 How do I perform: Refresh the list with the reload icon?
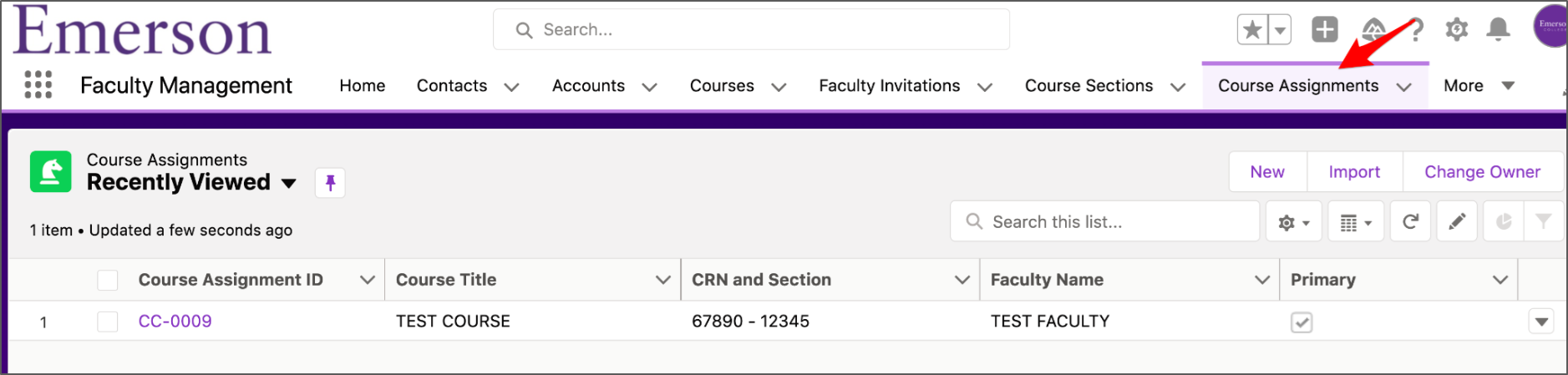pyautogui.click(x=1410, y=221)
